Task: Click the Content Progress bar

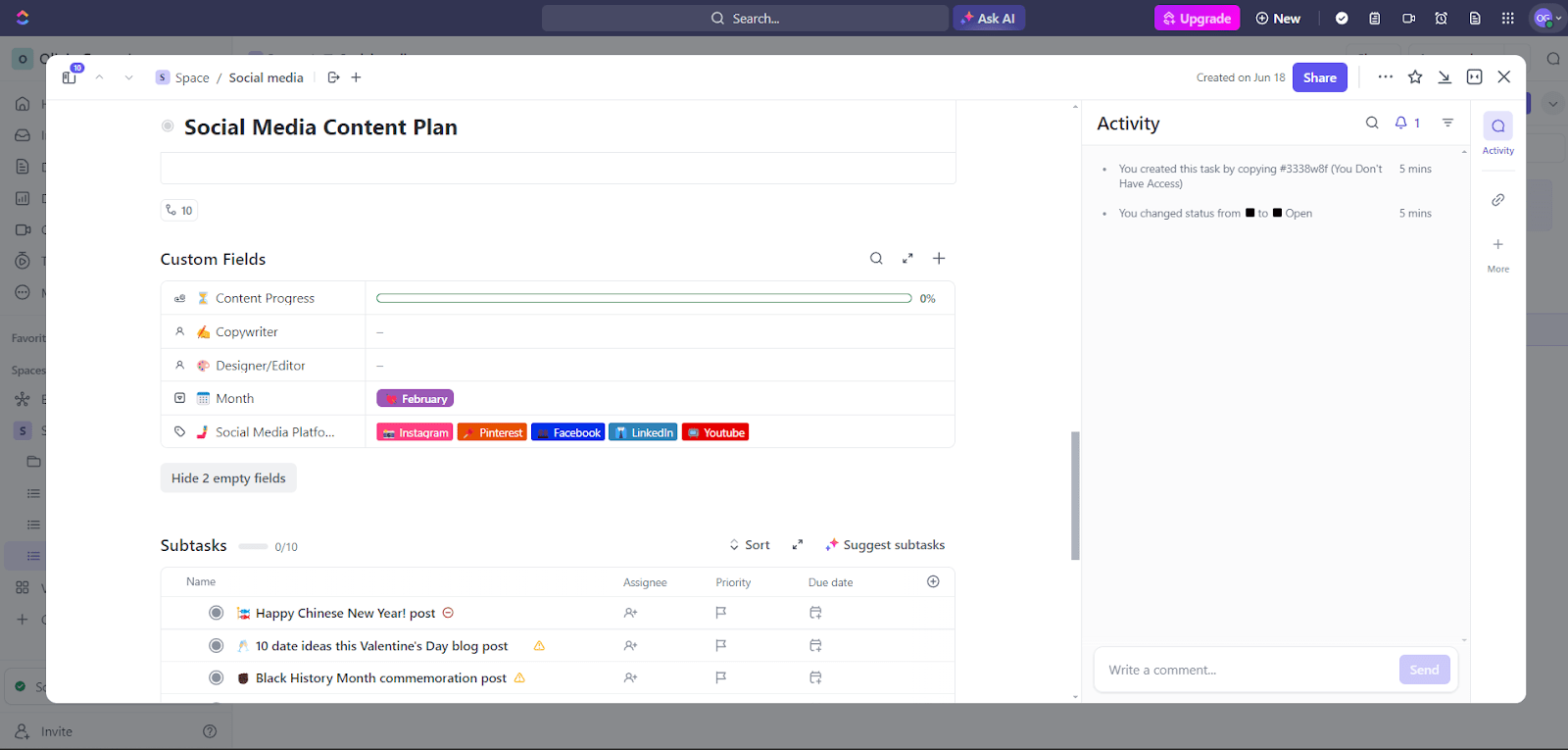Action: coord(644,298)
